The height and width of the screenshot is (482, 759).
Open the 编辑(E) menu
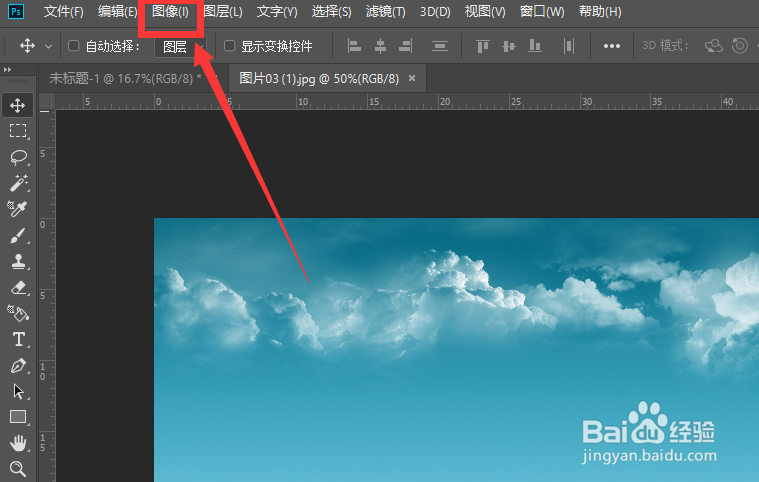tap(118, 12)
